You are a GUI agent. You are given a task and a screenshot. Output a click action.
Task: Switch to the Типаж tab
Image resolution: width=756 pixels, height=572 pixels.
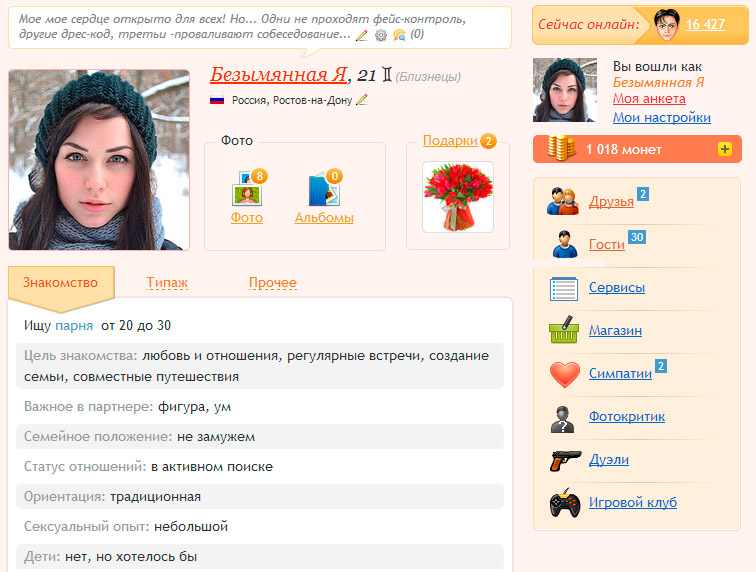coord(167,283)
